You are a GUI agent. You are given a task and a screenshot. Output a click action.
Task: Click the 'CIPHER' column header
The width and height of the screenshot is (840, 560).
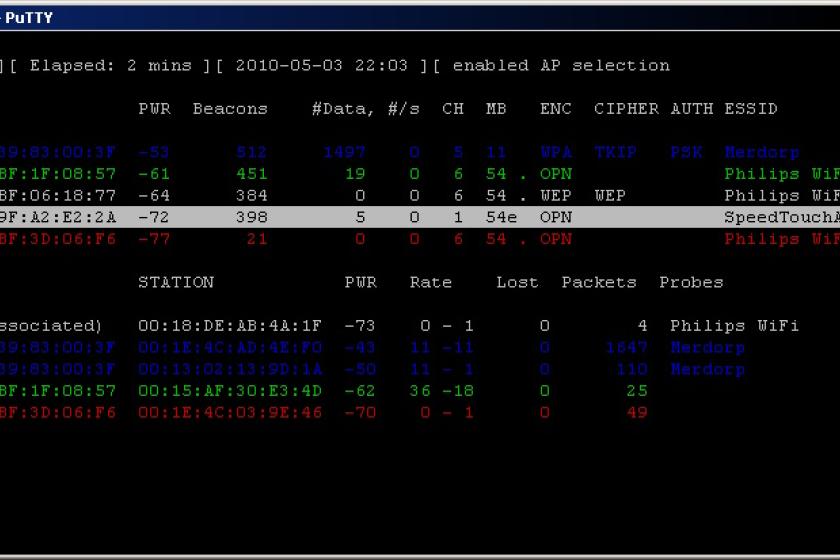626,109
